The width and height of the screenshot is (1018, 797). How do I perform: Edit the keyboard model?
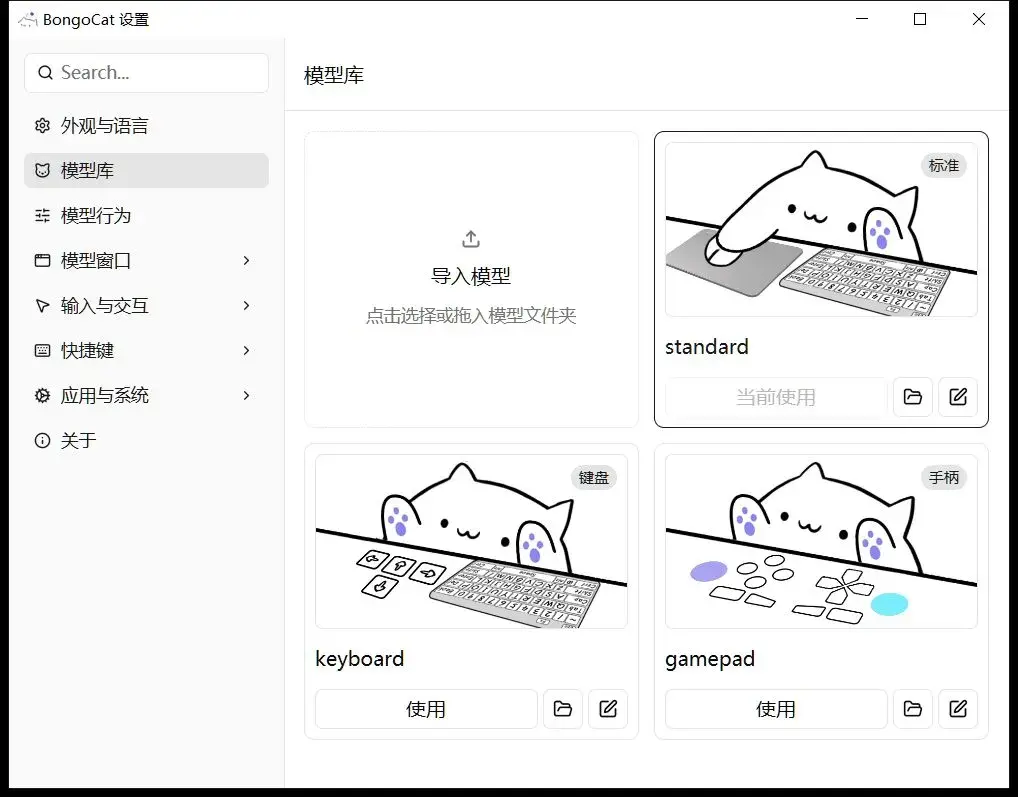tap(608, 709)
